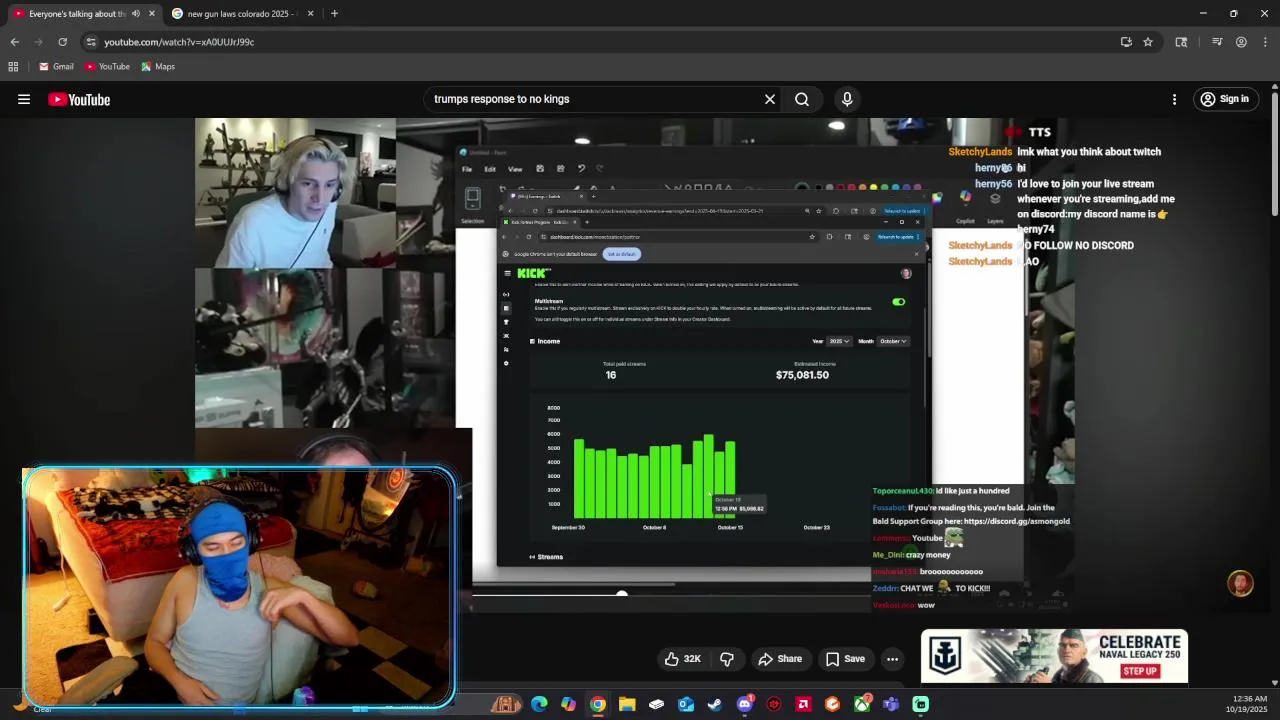This screenshot has height=720, width=1280.
Task: Open YouTube's hamburger guide menu
Action: coord(24,99)
